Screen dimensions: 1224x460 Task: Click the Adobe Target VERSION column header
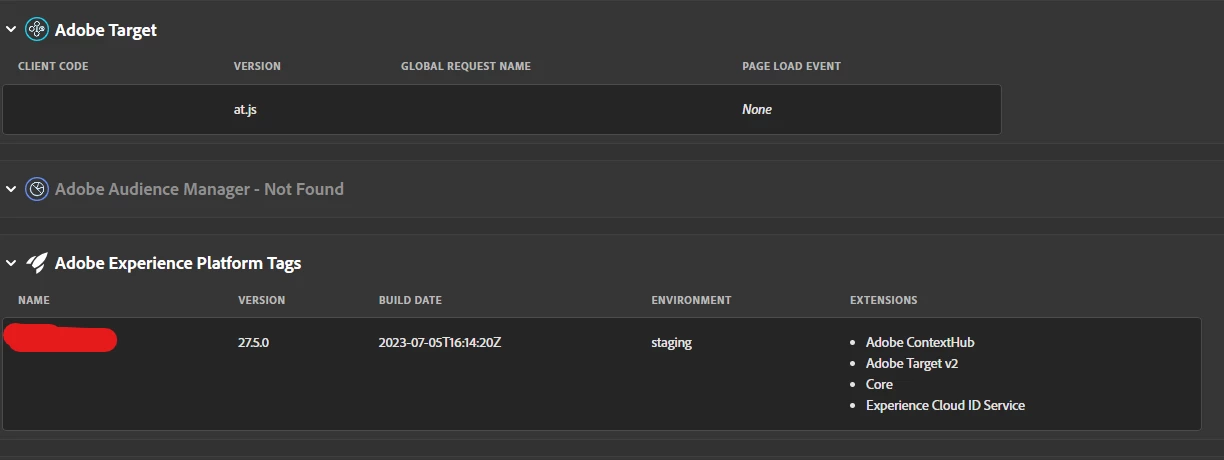pos(257,66)
